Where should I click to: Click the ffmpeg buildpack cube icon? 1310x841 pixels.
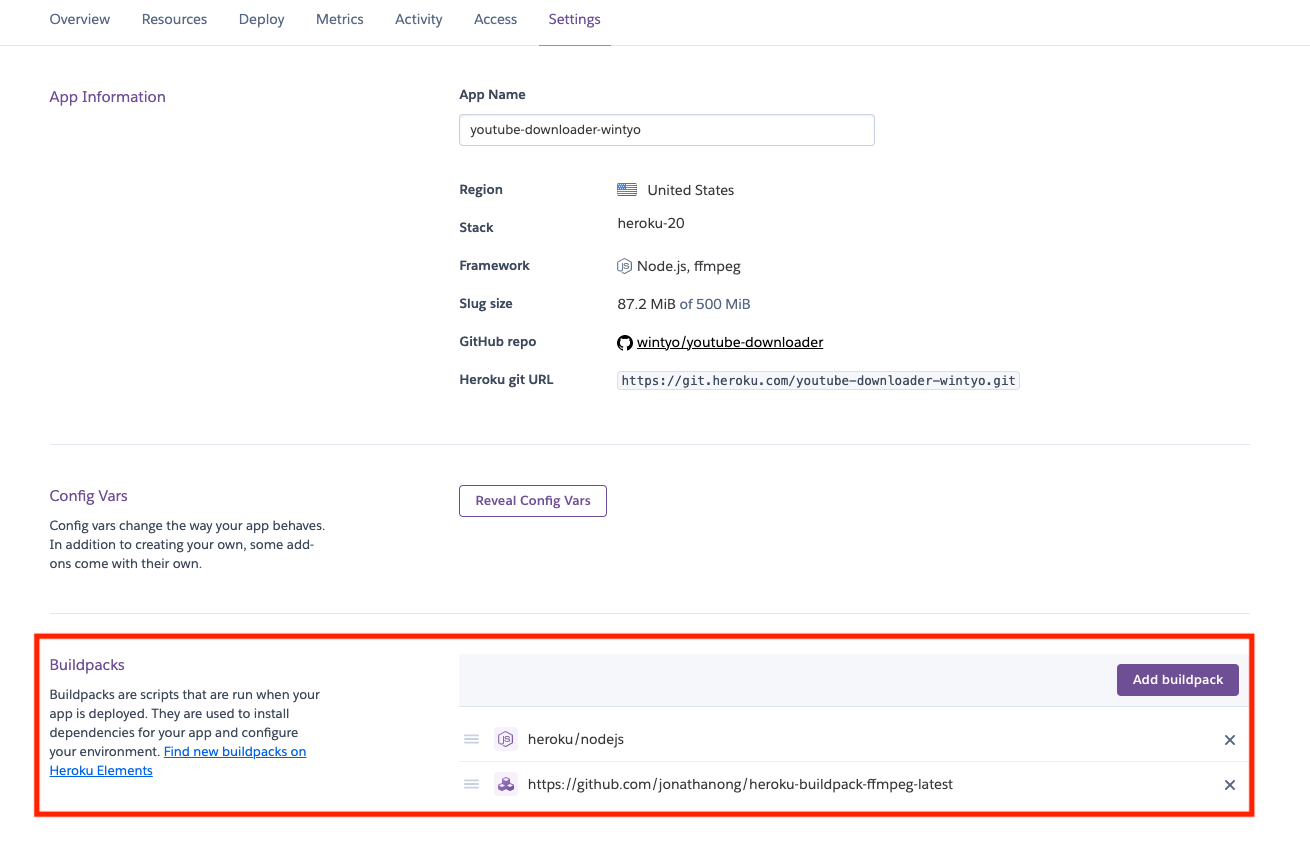[506, 784]
